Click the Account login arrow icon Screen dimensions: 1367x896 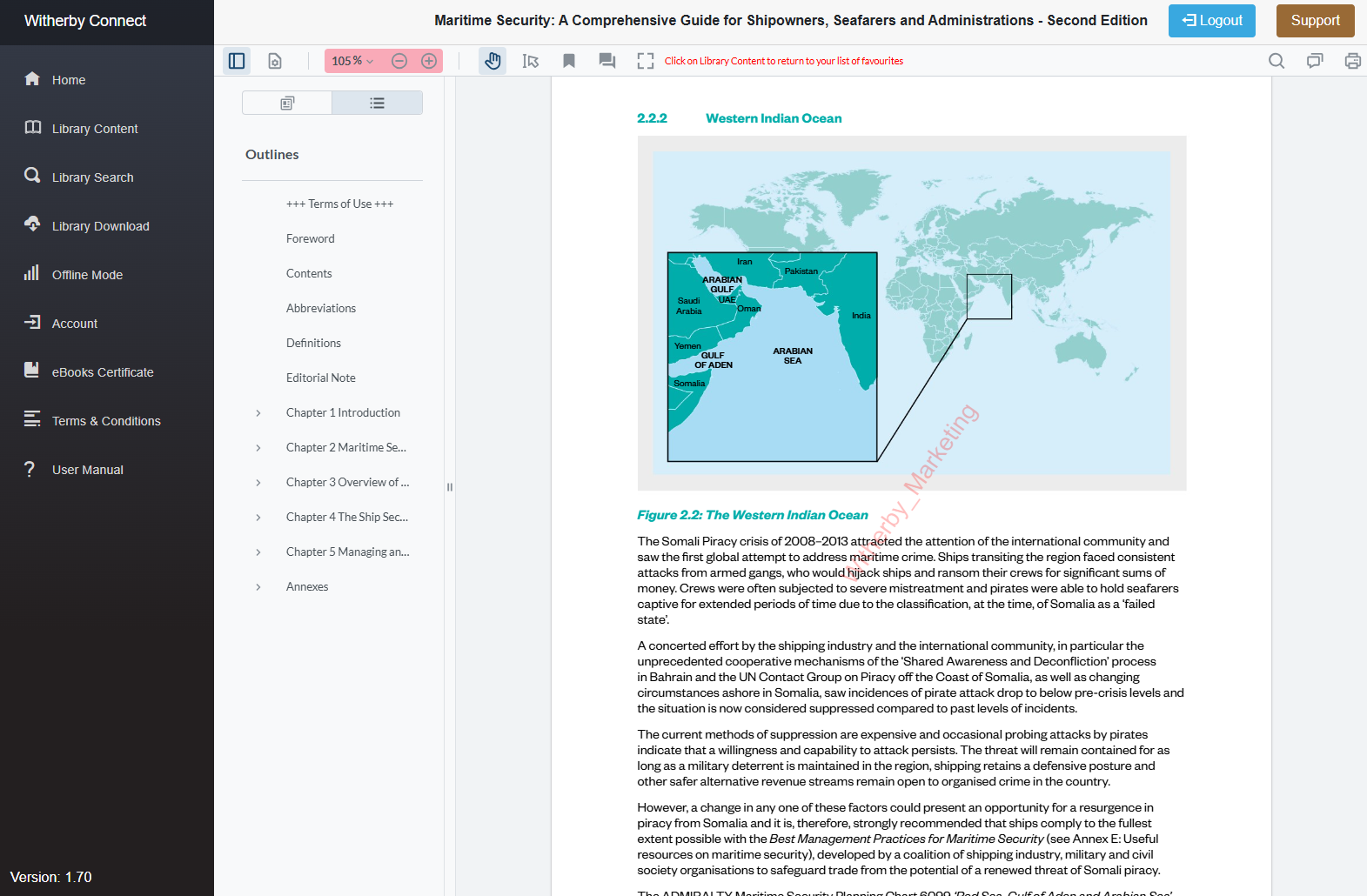32,322
